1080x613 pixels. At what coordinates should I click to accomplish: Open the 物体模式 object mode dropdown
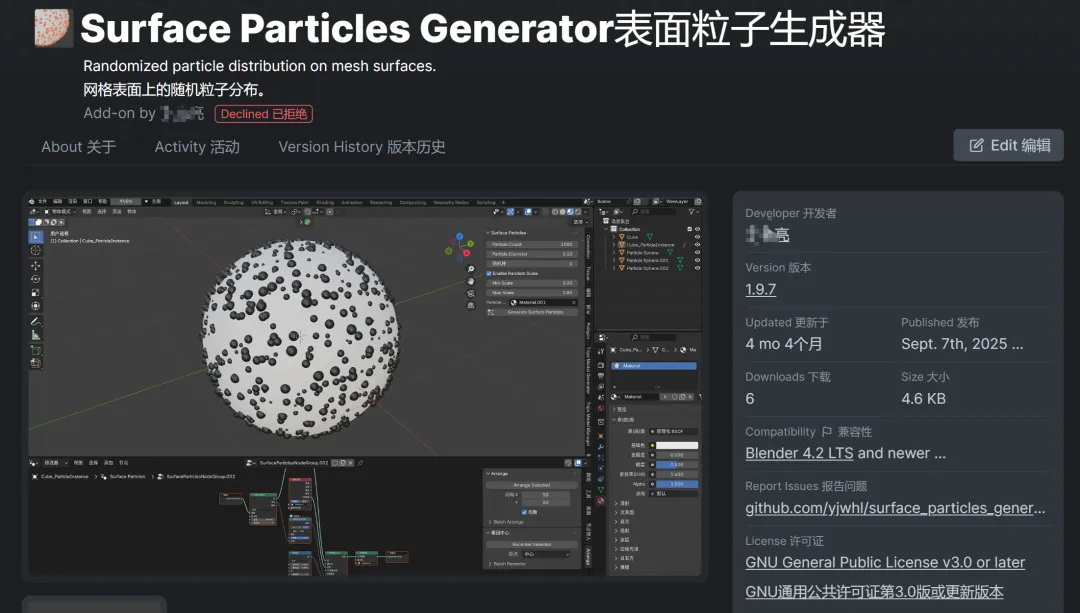(60, 211)
